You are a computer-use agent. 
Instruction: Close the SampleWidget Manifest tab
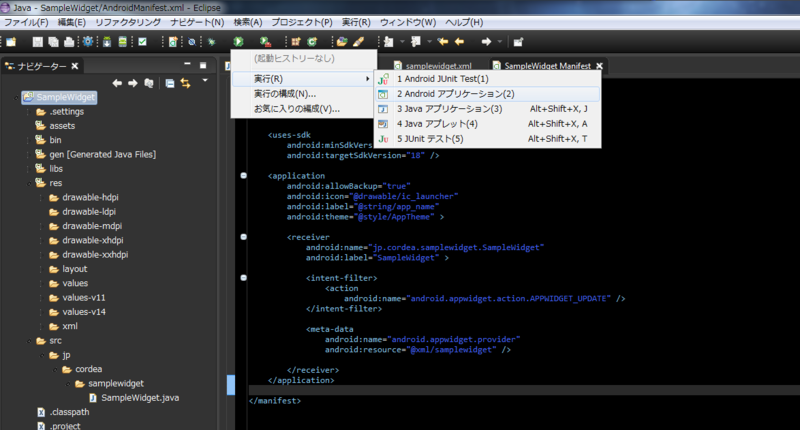599,66
